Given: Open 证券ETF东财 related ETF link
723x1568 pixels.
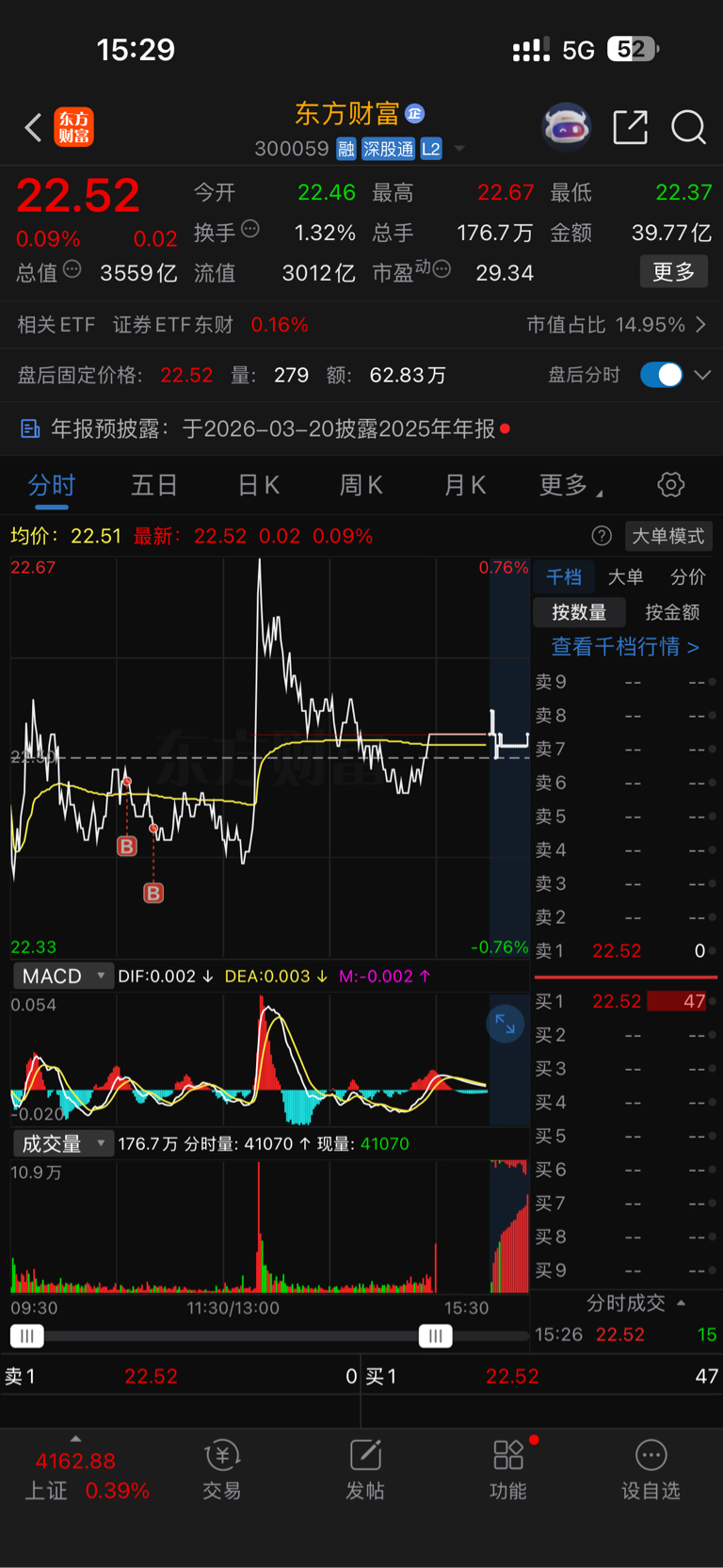Looking at the screenshot, I should click(173, 325).
